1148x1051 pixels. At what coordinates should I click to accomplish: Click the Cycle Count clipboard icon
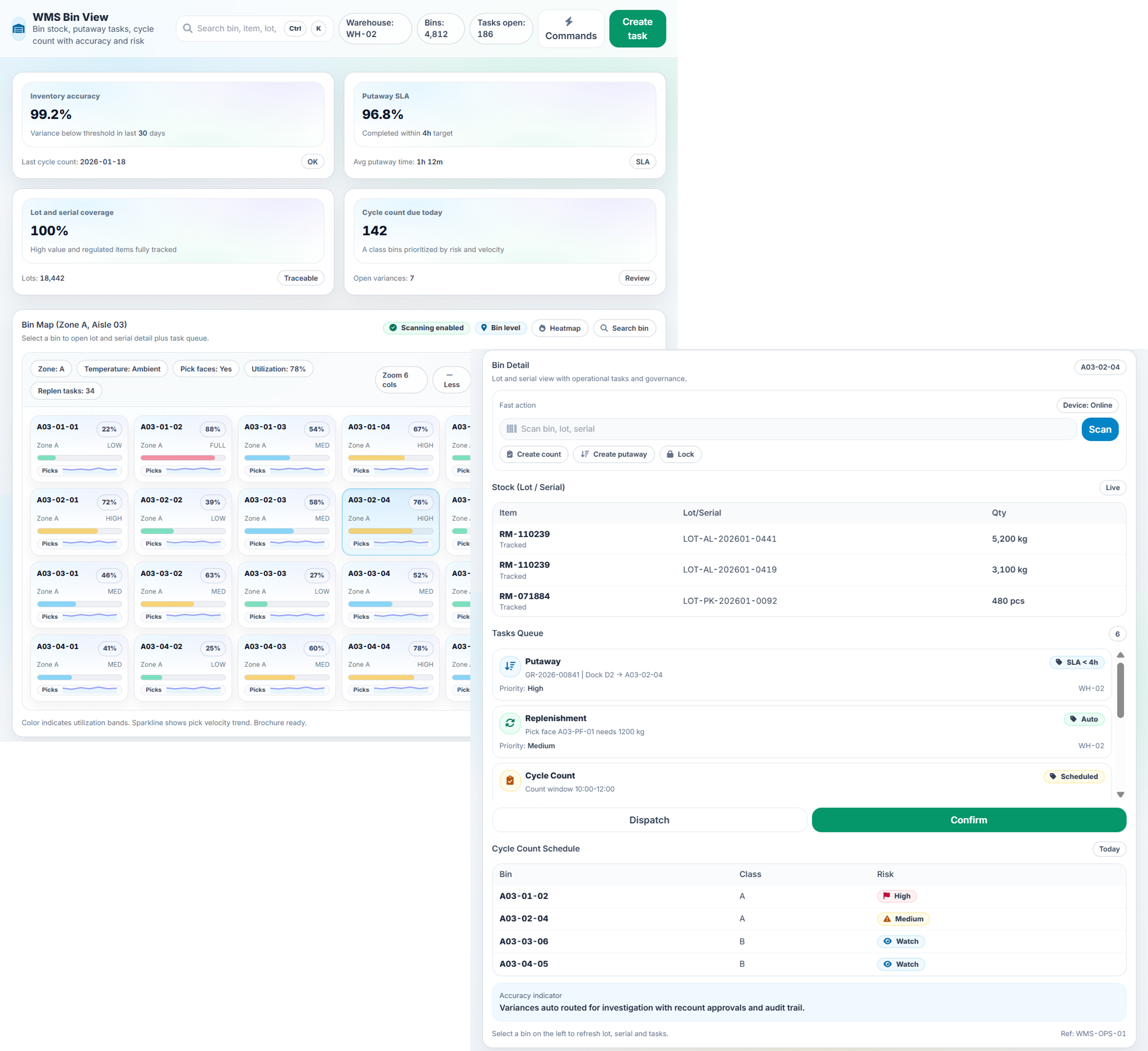(x=510, y=780)
